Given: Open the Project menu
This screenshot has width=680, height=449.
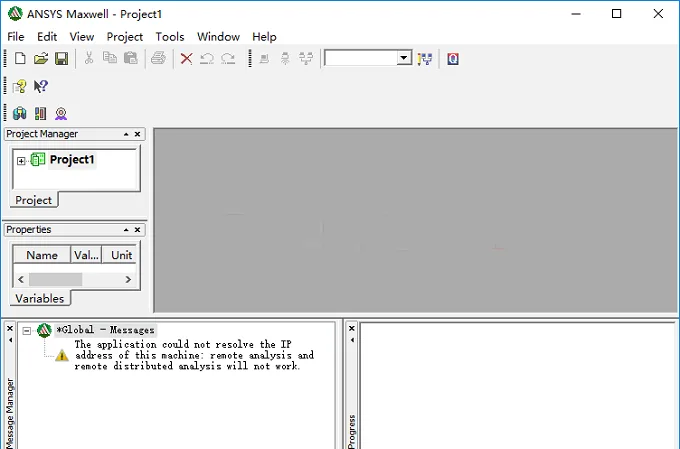Looking at the screenshot, I should pos(125,37).
